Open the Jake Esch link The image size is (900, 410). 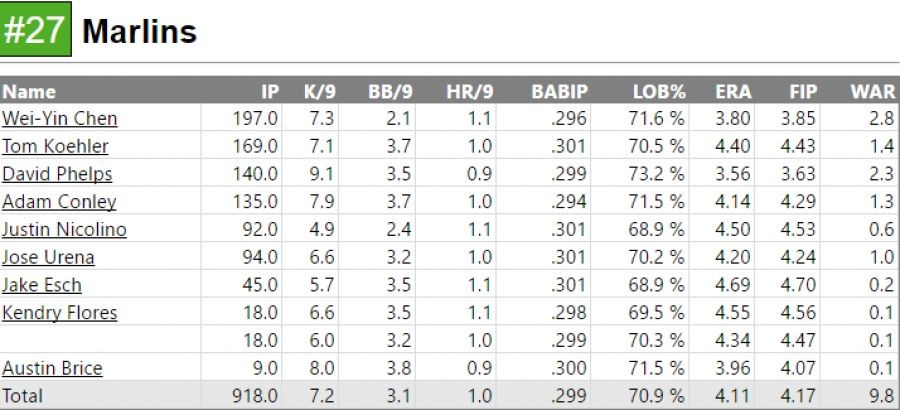[42, 285]
